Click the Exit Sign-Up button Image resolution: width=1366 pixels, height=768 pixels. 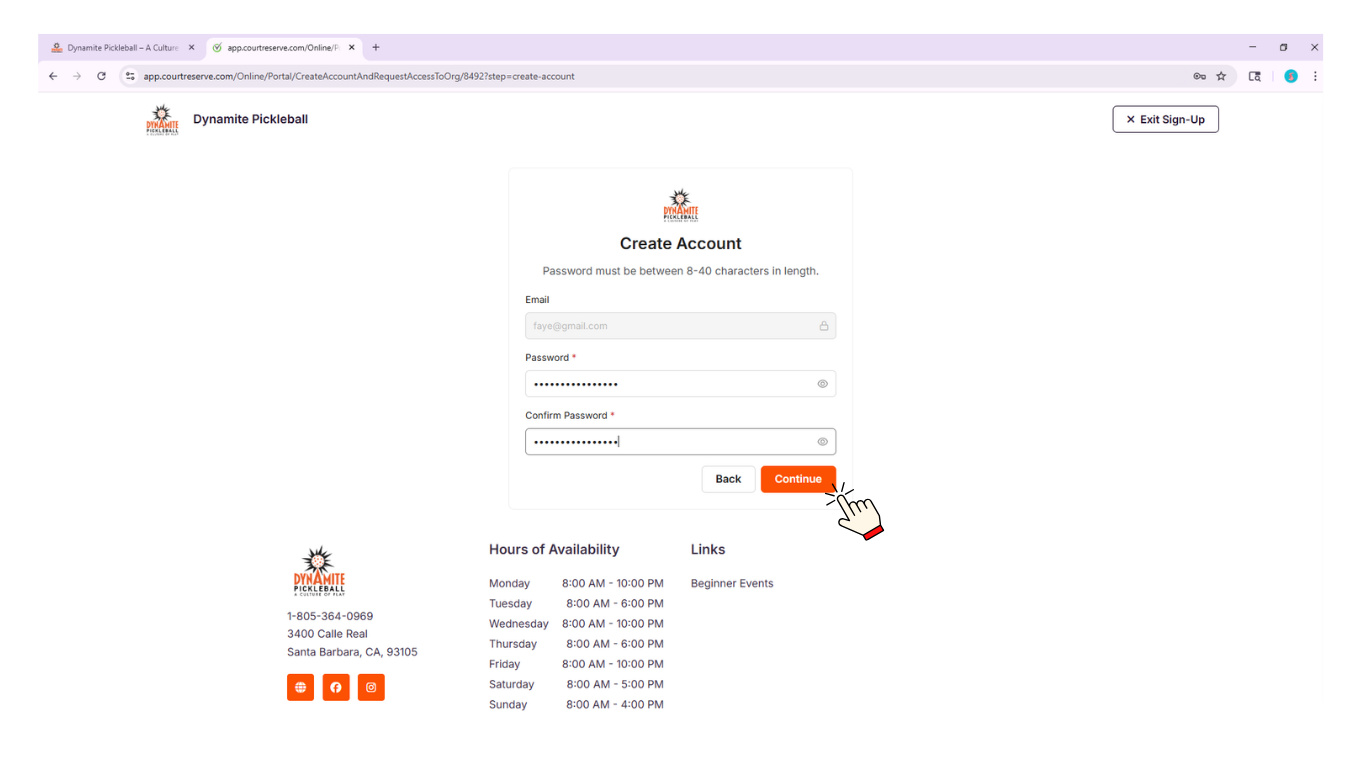click(1165, 119)
